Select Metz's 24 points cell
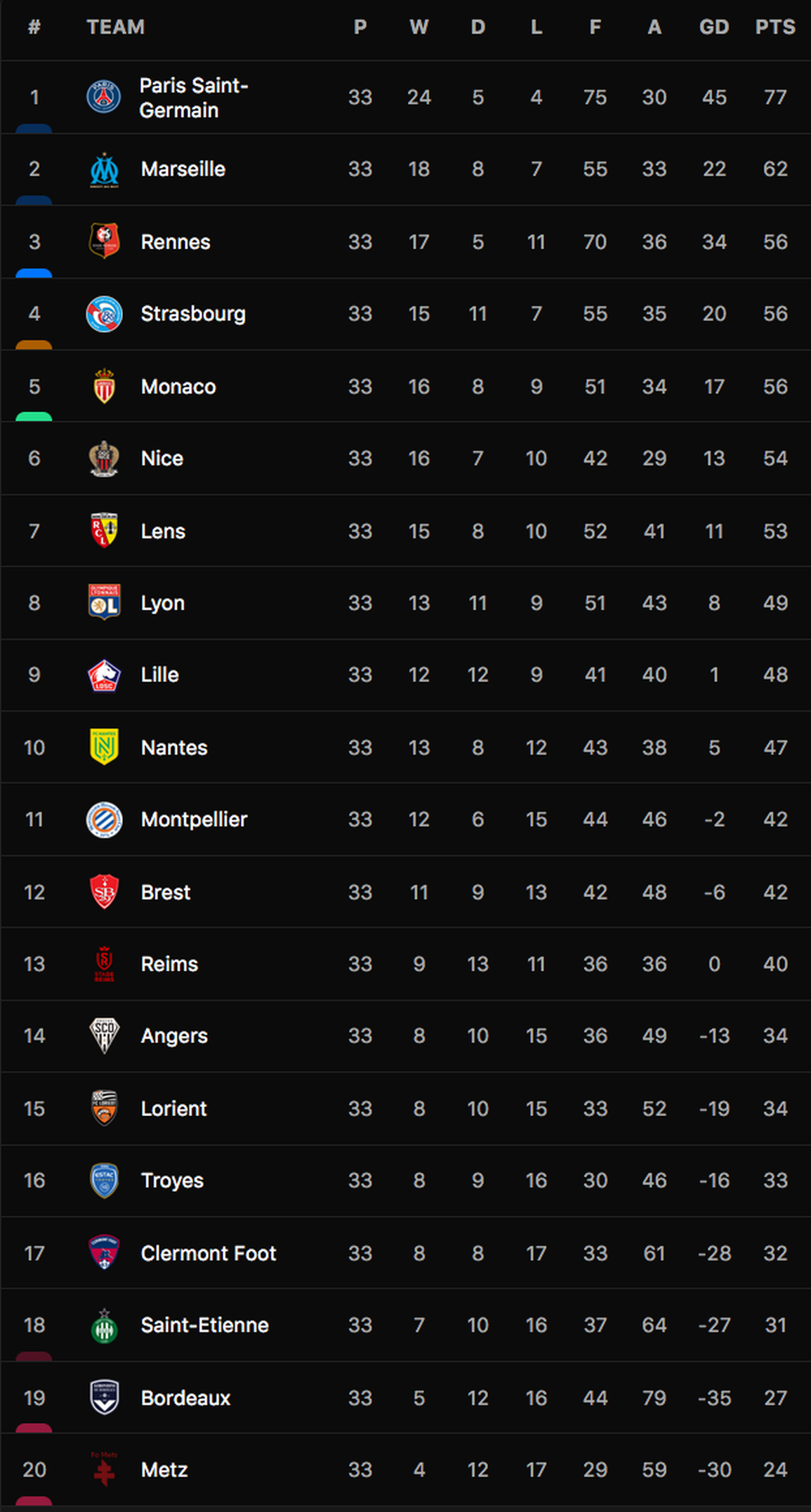This screenshot has width=811, height=1512. point(775,1469)
